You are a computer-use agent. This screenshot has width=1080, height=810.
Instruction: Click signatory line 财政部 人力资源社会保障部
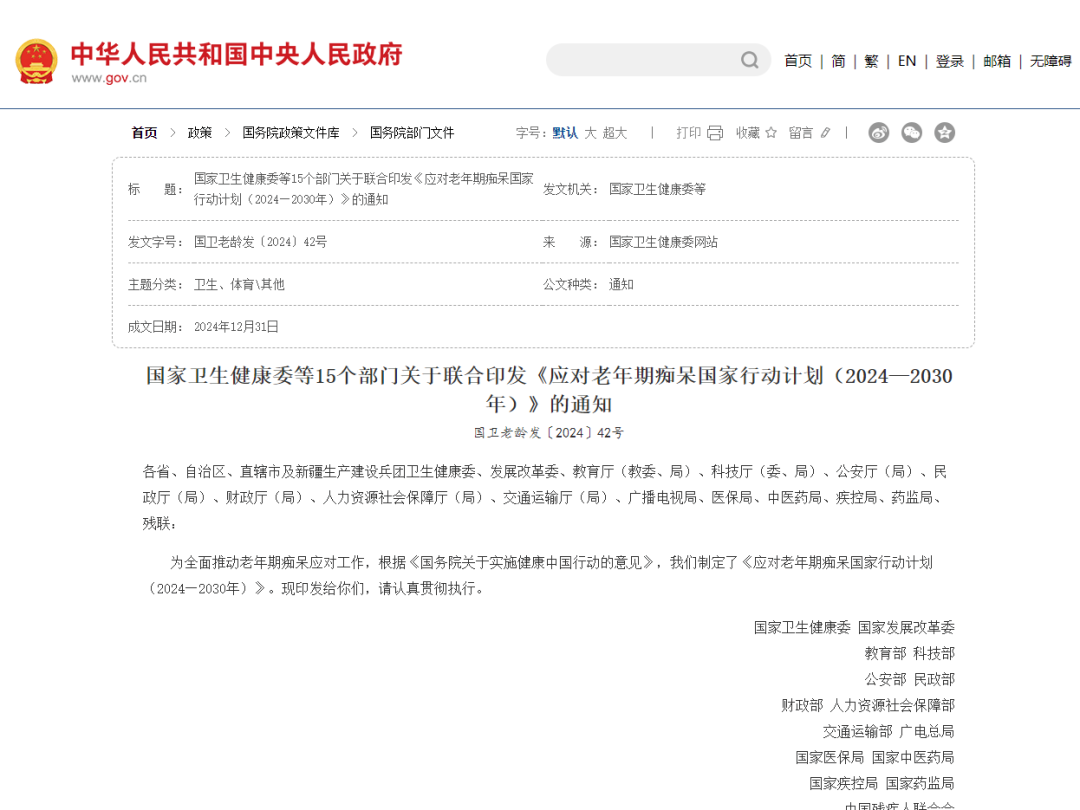pos(868,705)
